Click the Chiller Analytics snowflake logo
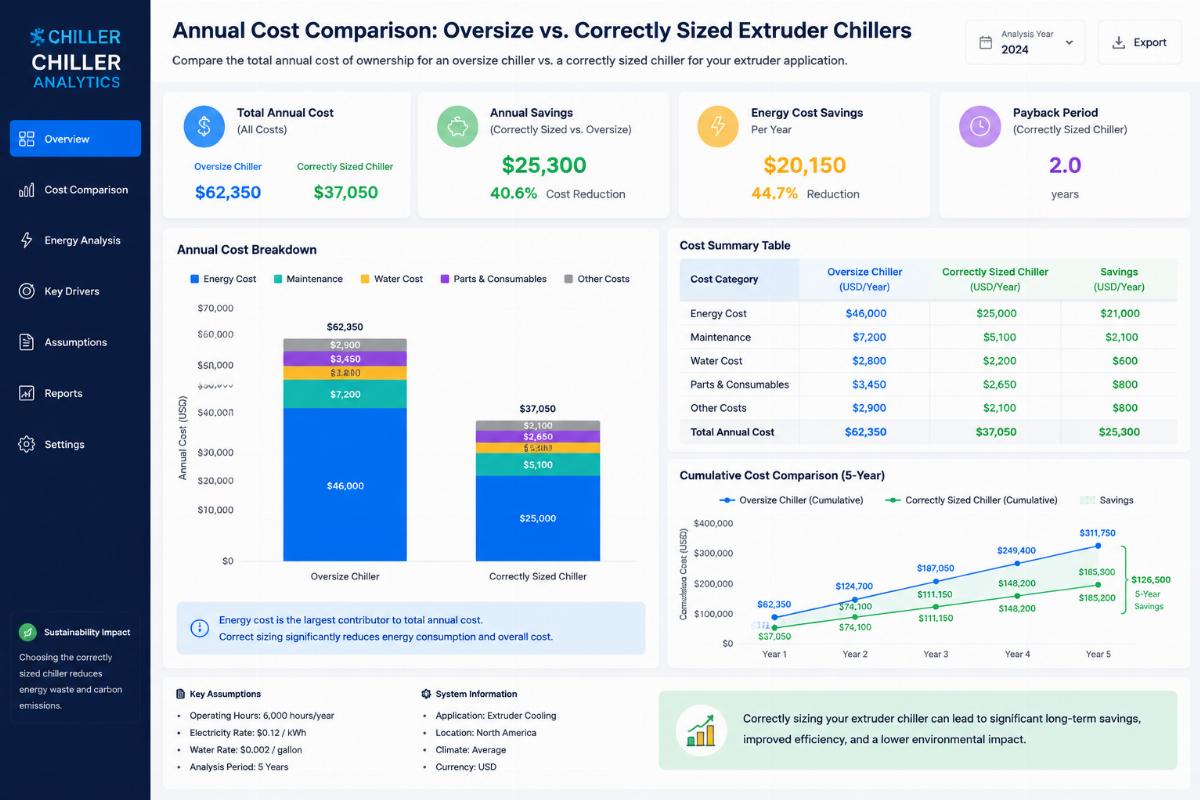The height and width of the screenshot is (800, 1200). 38,37
